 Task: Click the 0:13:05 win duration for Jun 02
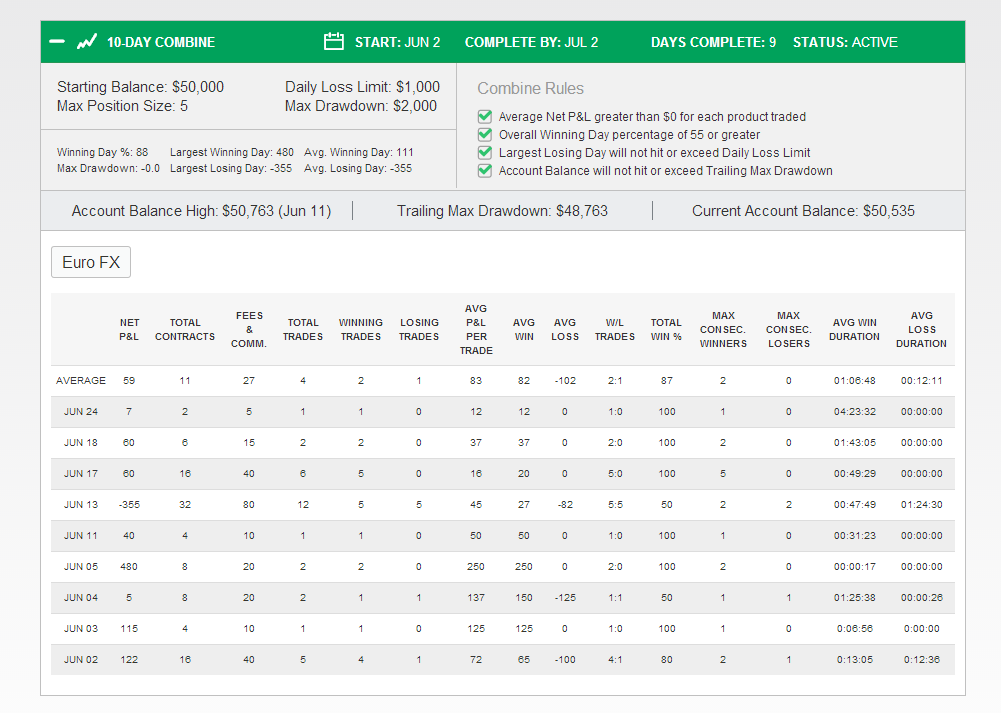click(x=855, y=659)
